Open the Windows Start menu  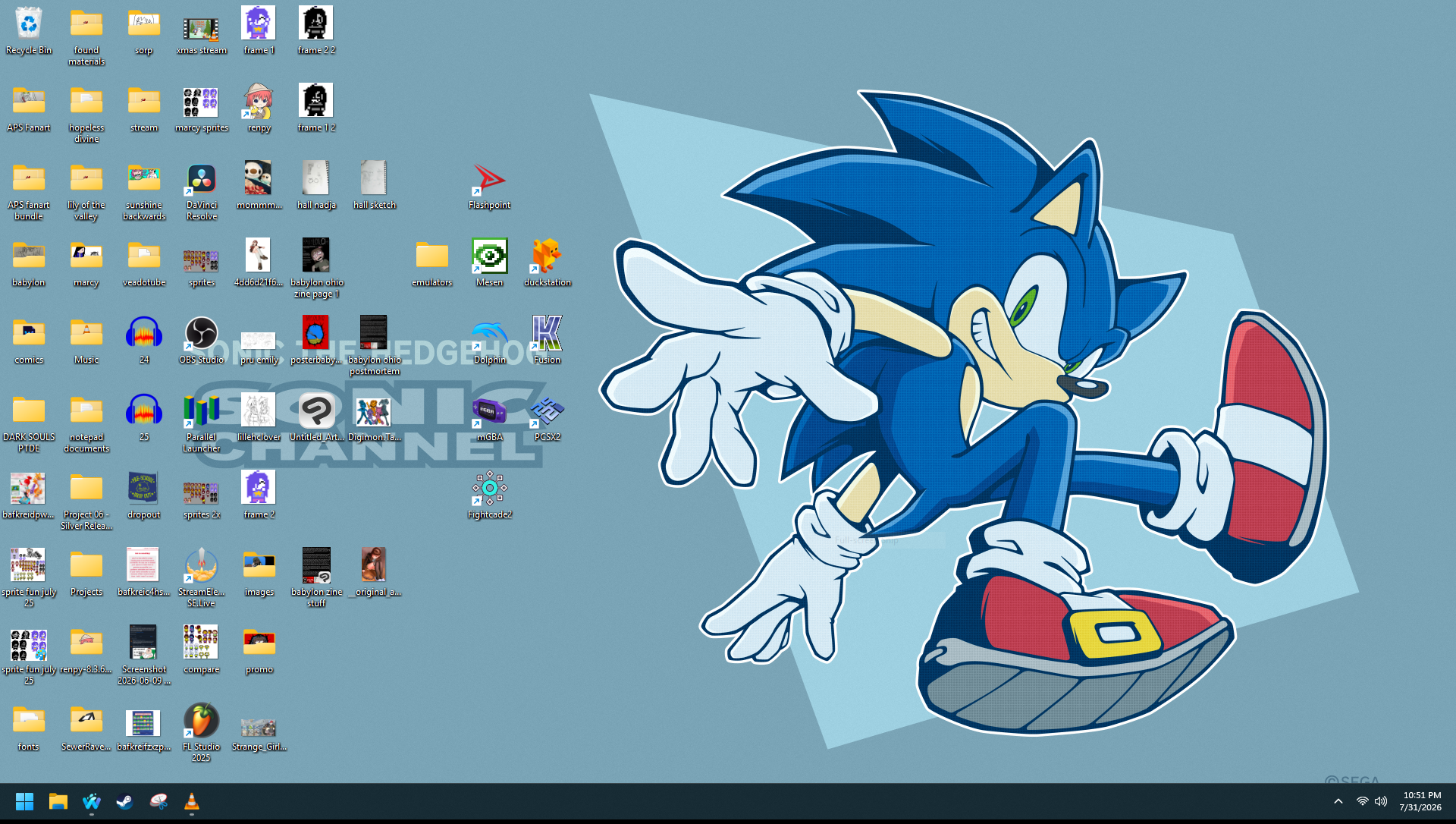(x=24, y=802)
